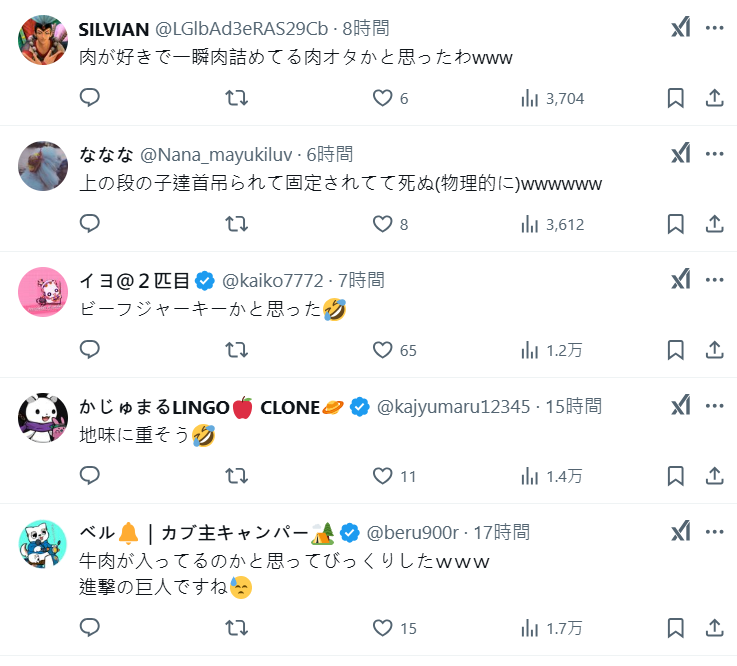This screenshot has width=737, height=666.
Task: Click the @Nana_mayukiluv handle
Action: click(x=216, y=154)
